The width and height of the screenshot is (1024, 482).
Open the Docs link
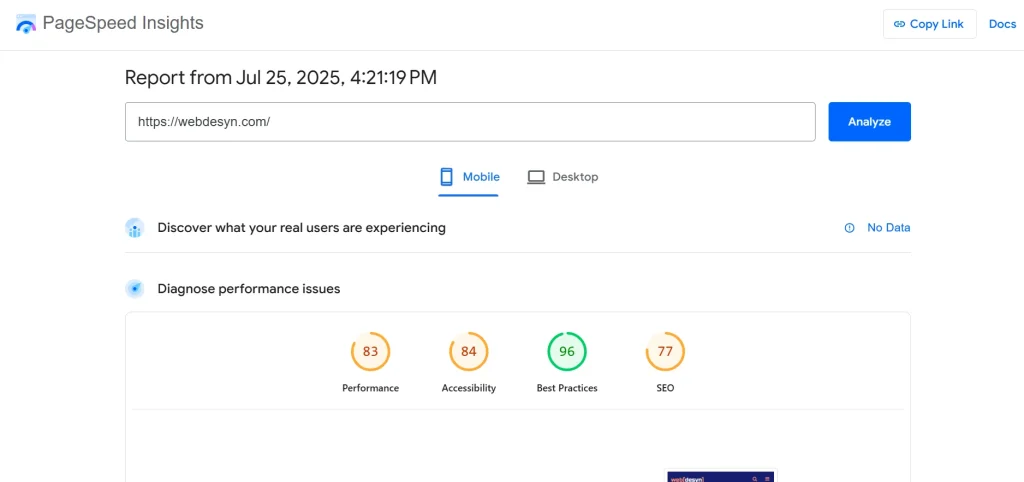tap(1002, 24)
